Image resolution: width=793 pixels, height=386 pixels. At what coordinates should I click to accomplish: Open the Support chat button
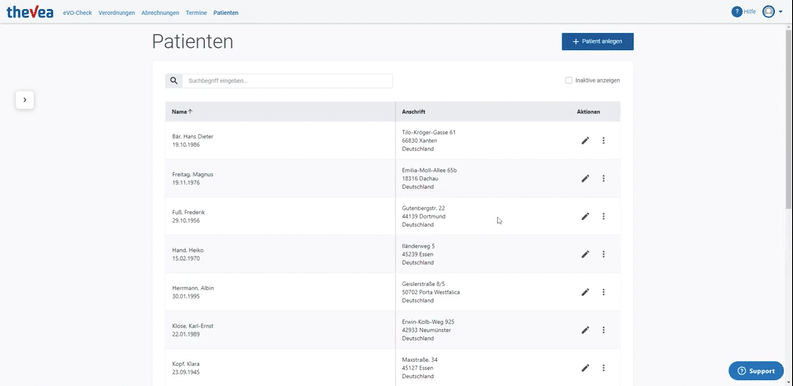coord(756,371)
